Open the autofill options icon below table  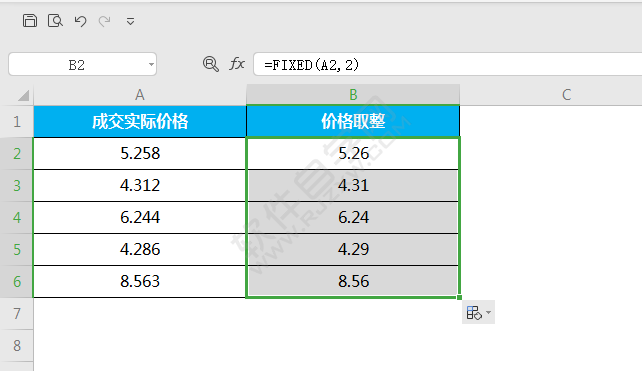click(474, 312)
